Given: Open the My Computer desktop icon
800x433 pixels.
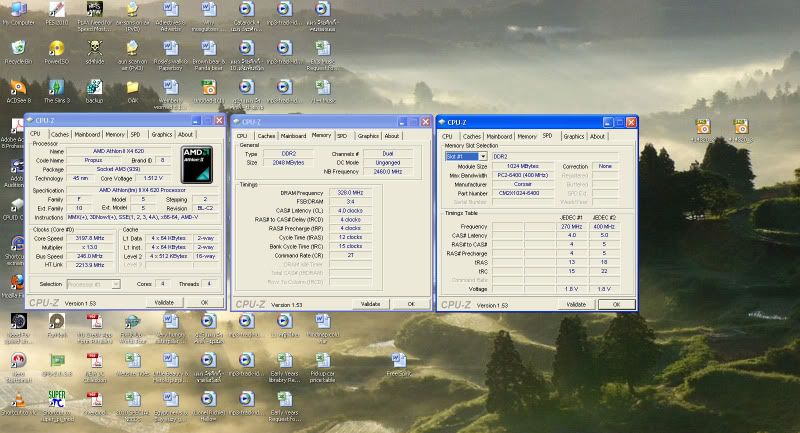Looking at the screenshot, I should pyautogui.click(x=18, y=9).
